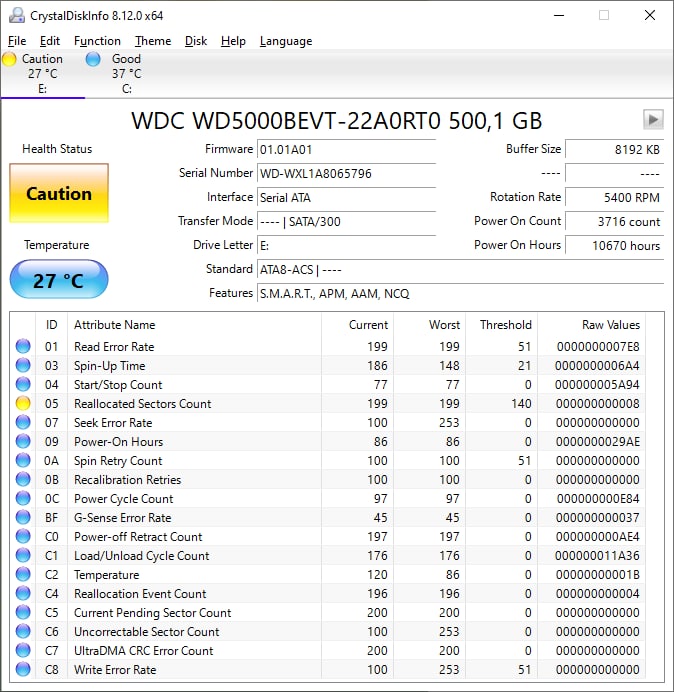Switch to the Caution E: disk tab
674x692 pixels.
(42, 73)
